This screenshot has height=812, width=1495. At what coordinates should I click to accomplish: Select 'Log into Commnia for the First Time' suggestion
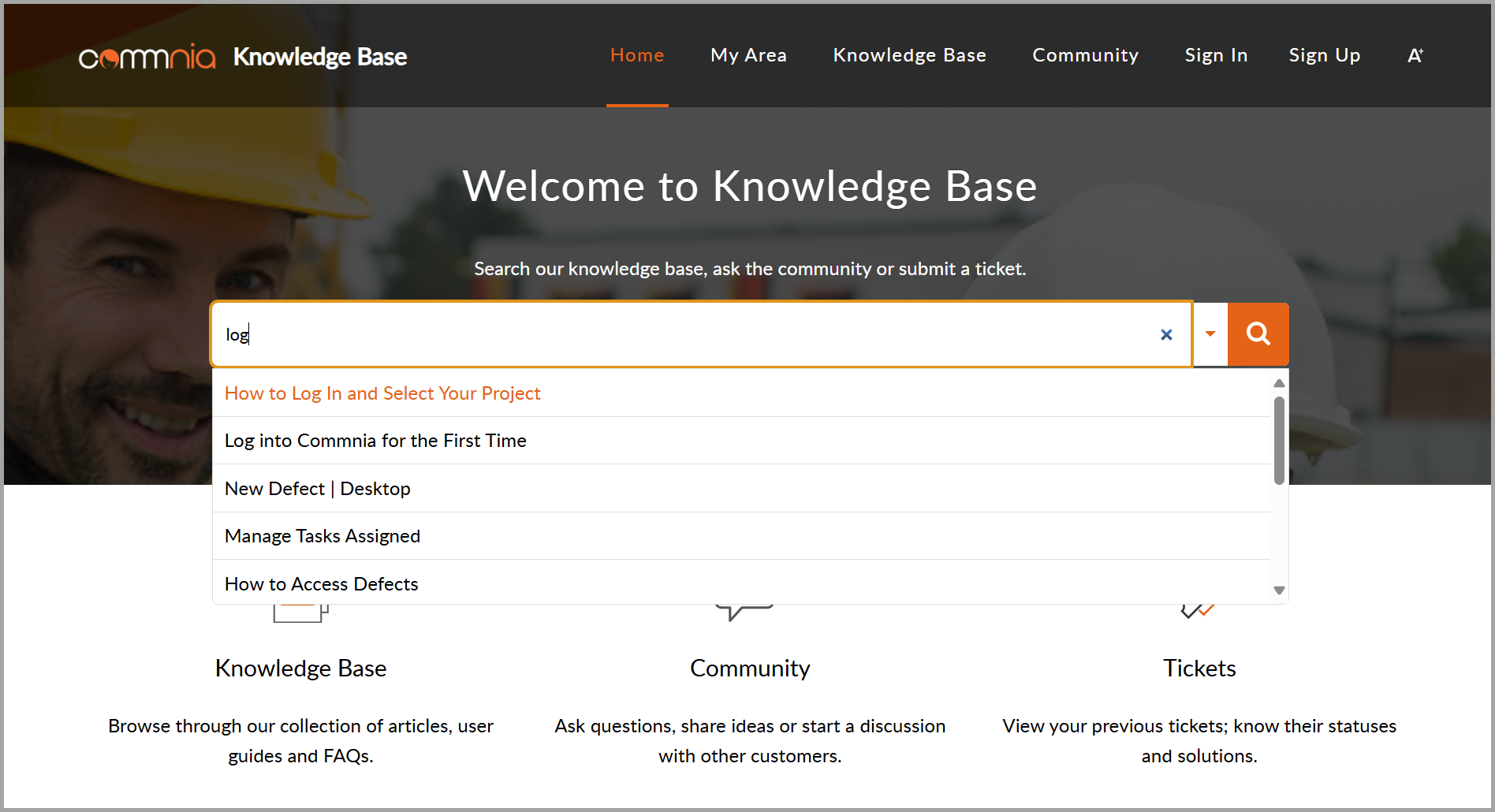tap(741, 441)
